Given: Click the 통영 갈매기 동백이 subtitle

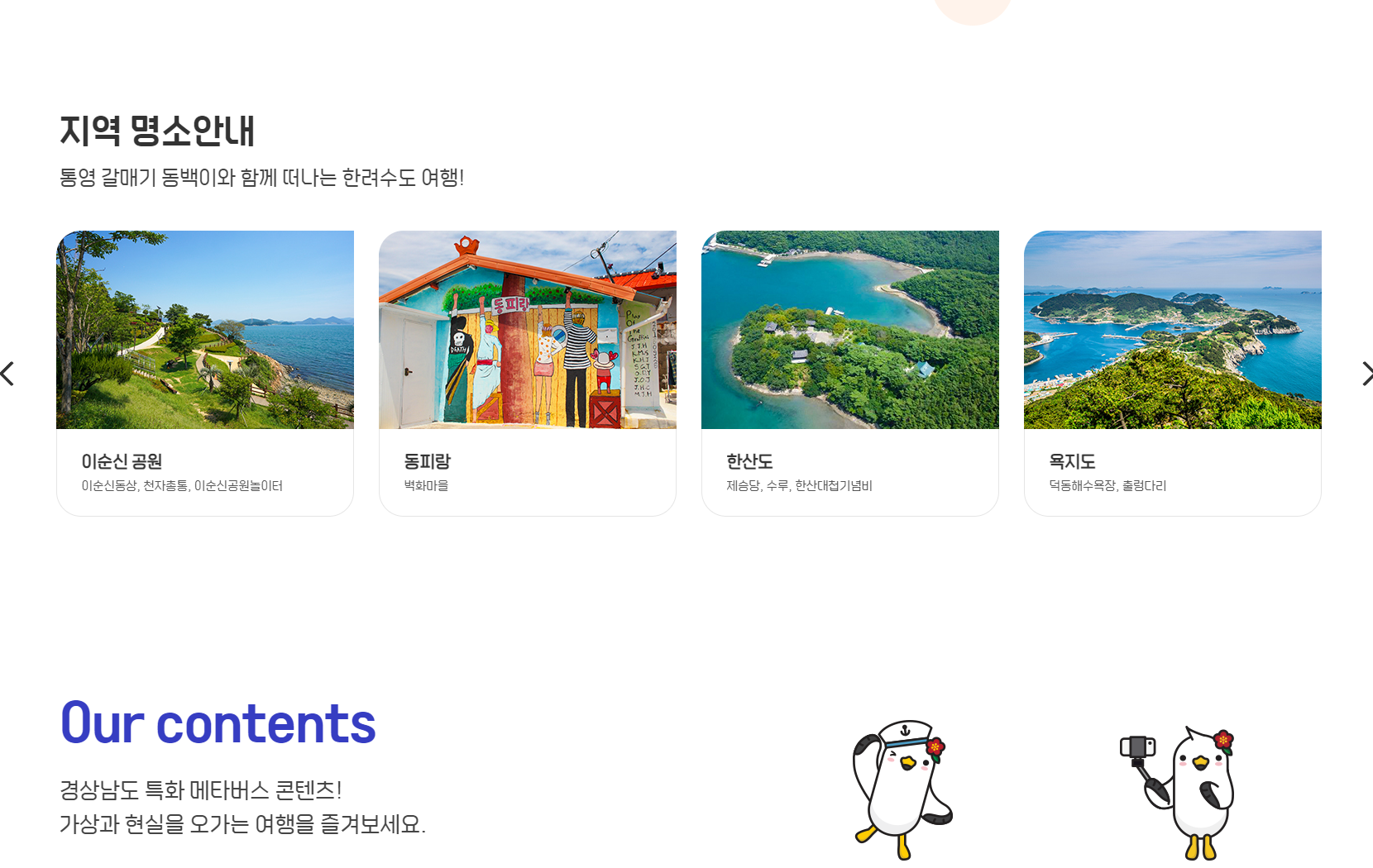Looking at the screenshot, I should coord(261,178).
